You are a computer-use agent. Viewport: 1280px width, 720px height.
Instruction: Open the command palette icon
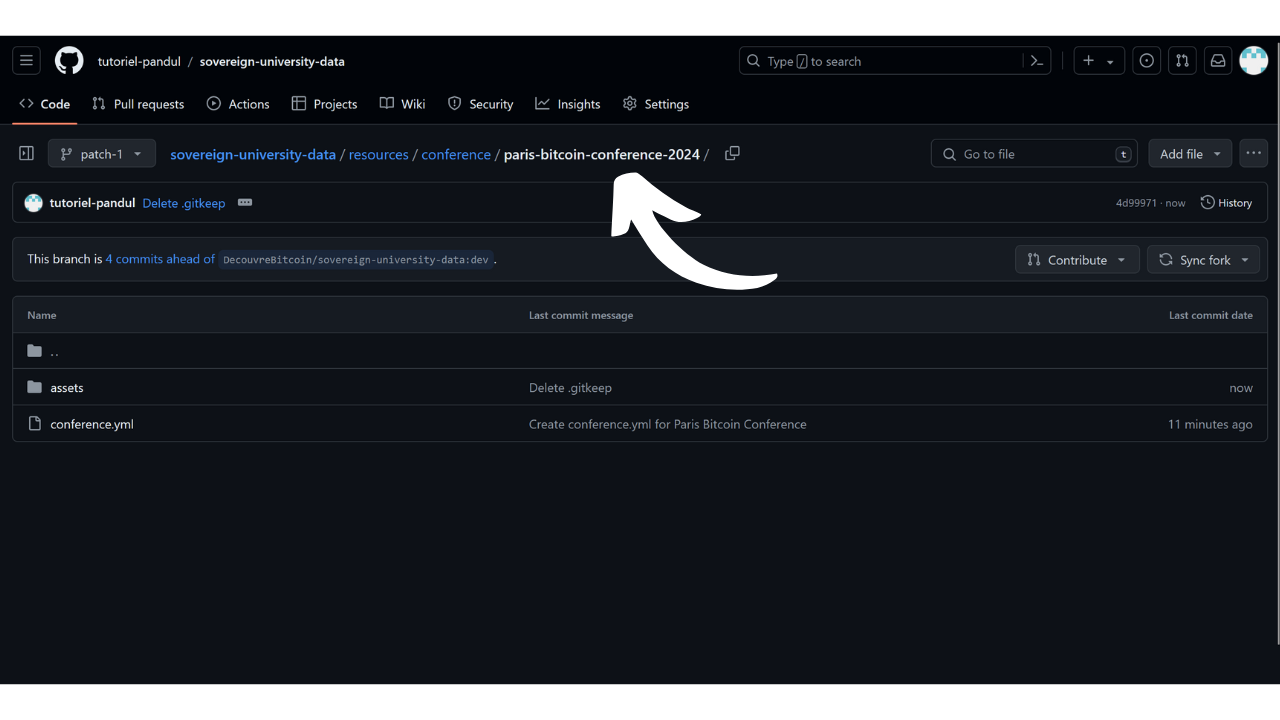[1037, 61]
